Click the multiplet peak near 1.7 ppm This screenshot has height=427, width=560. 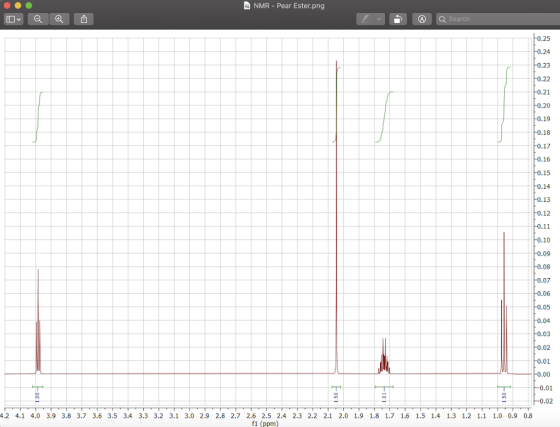pos(384,356)
